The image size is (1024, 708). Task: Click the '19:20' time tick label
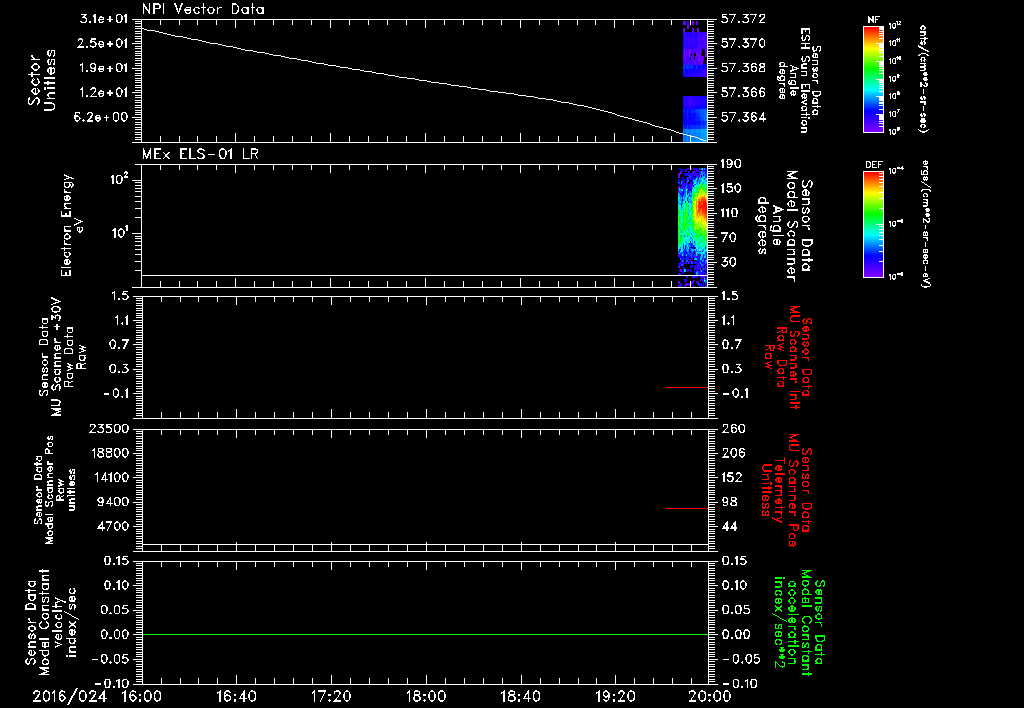[x=615, y=696]
